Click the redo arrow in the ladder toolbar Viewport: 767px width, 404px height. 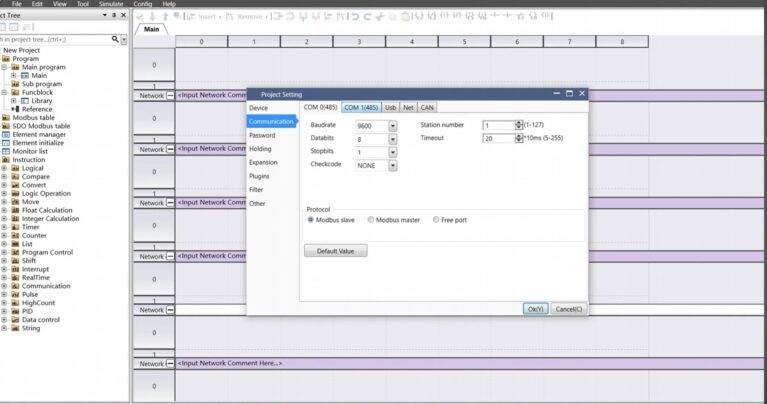pyautogui.click(x=367, y=17)
